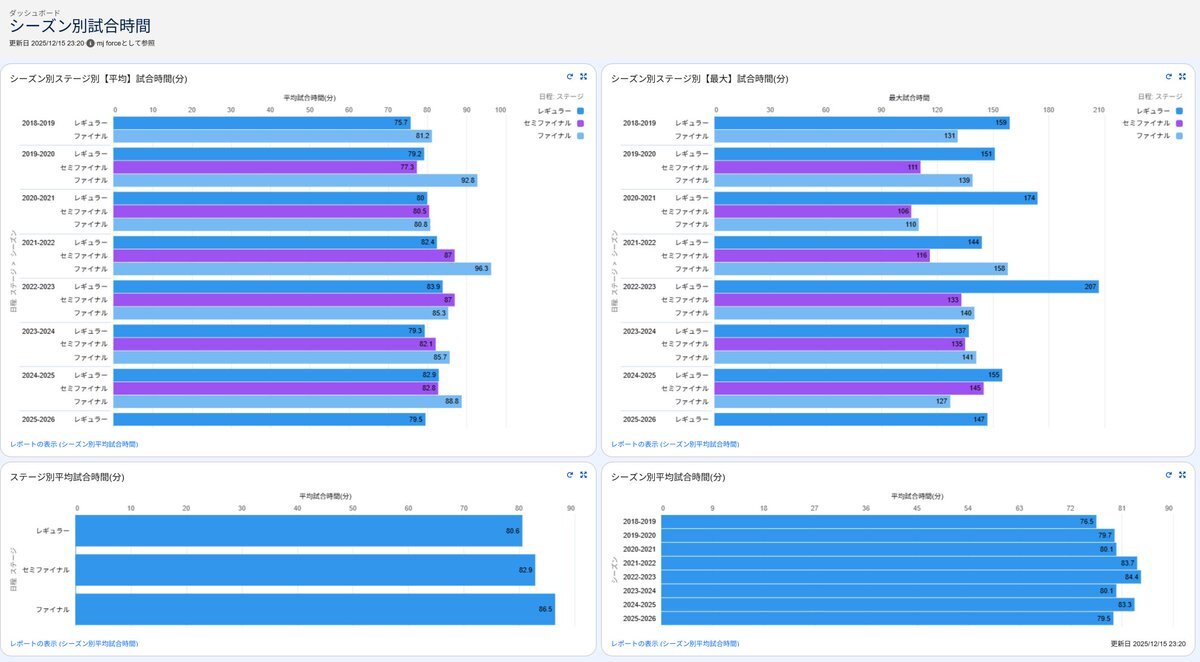The height and width of the screenshot is (662, 1200).
Task: Refresh the 【最大】試合時間 chart widget
Action: (1168, 76)
